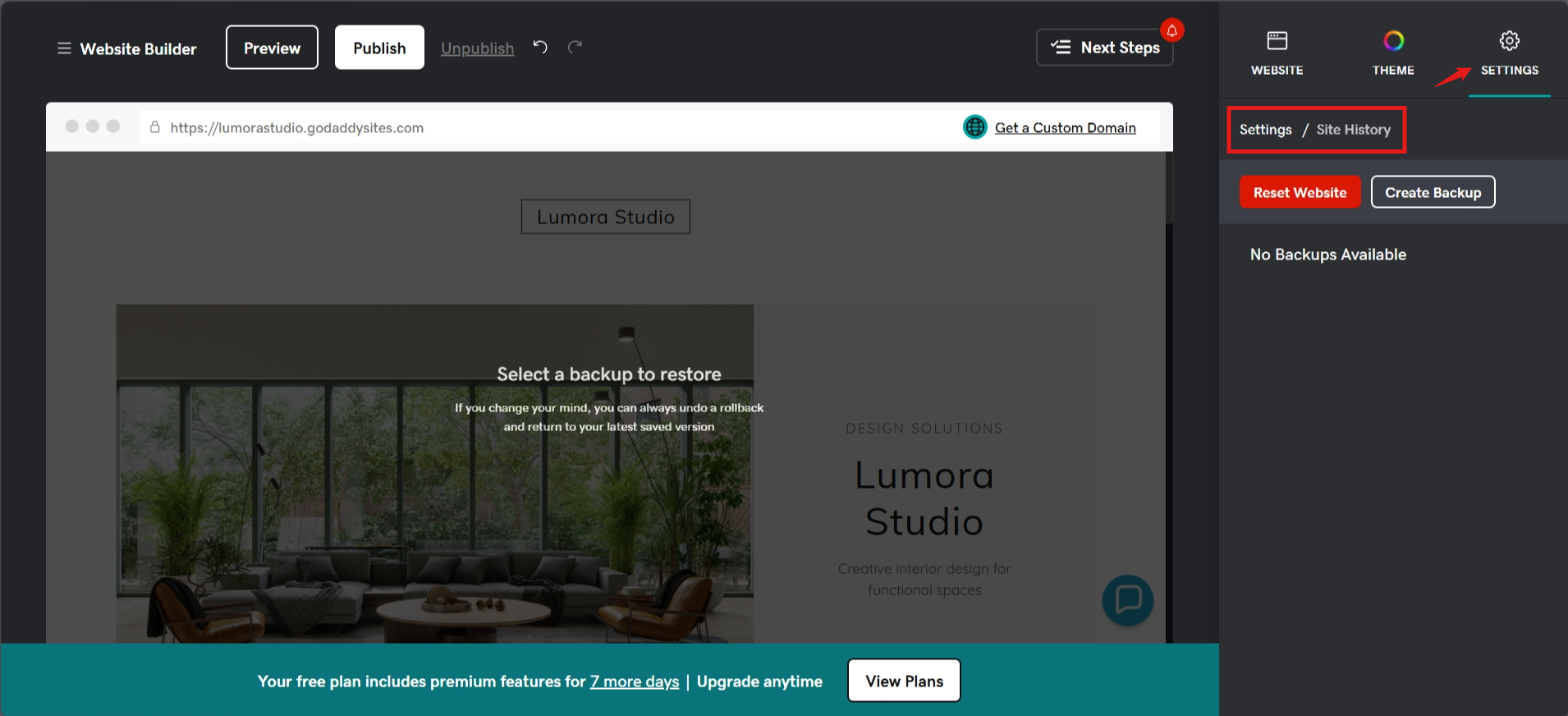Viewport: 1568px width, 716px height.
Task: Open the Website Builder hamburger menu
Action: click(x=64, y=48)
